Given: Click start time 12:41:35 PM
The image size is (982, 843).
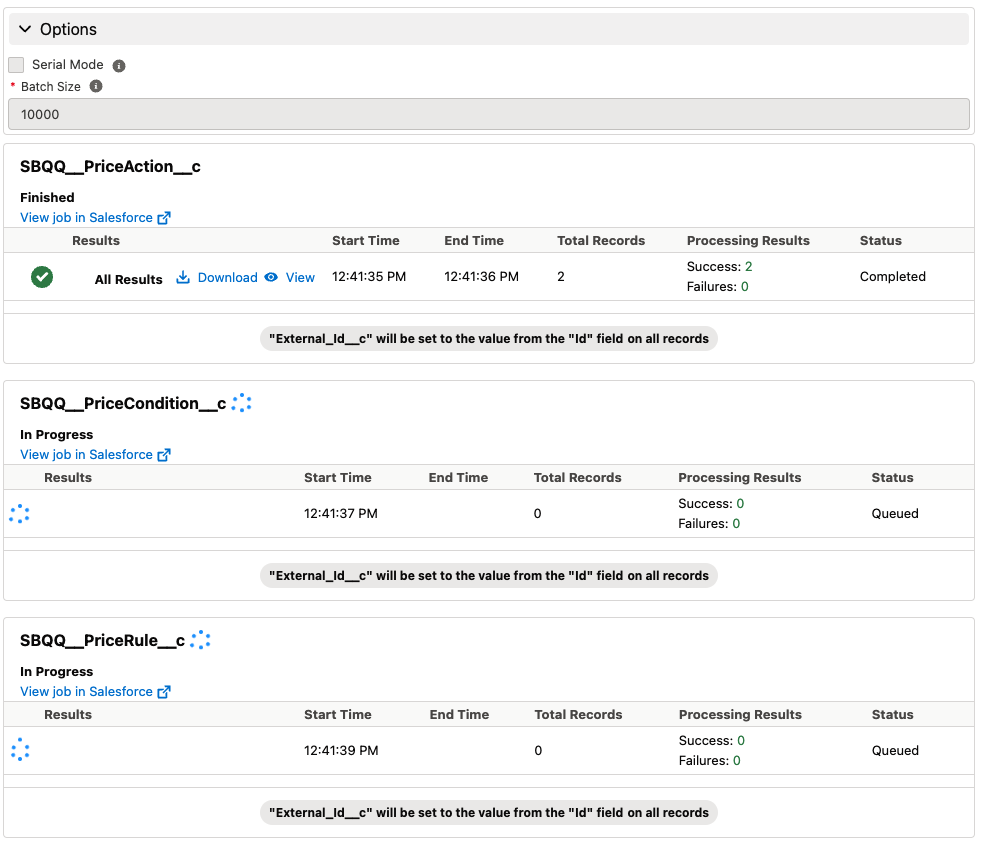Looking at the screenshot, I should point(369,276).
